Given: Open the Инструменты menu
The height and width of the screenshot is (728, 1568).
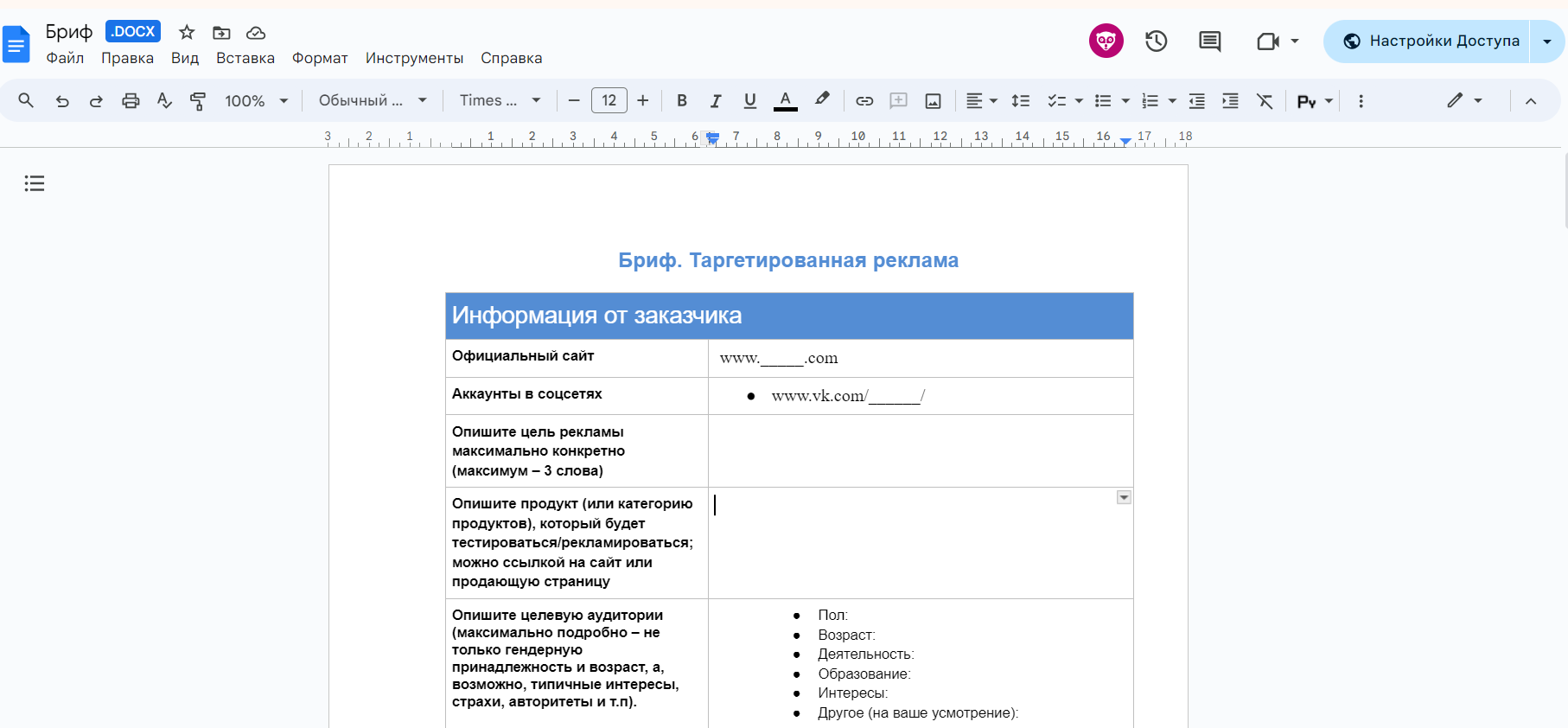Looking at the screenshot, I should click(x=414, y=58).
